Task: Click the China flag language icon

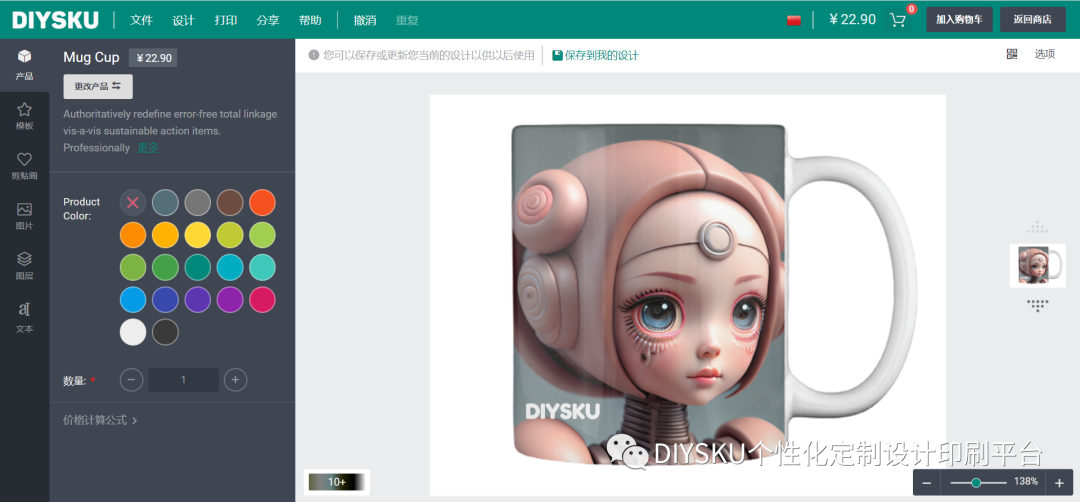Action: coord(793,20)
